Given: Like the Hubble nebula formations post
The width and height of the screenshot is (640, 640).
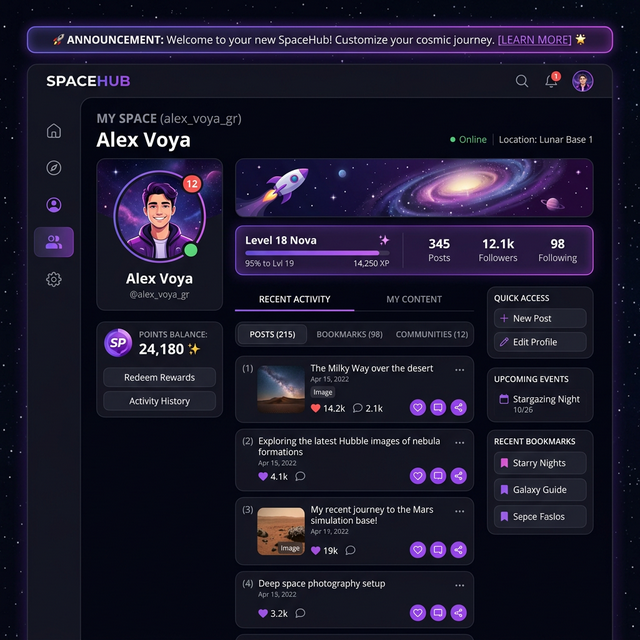Looking at the screenshot, I should [418, 476].
